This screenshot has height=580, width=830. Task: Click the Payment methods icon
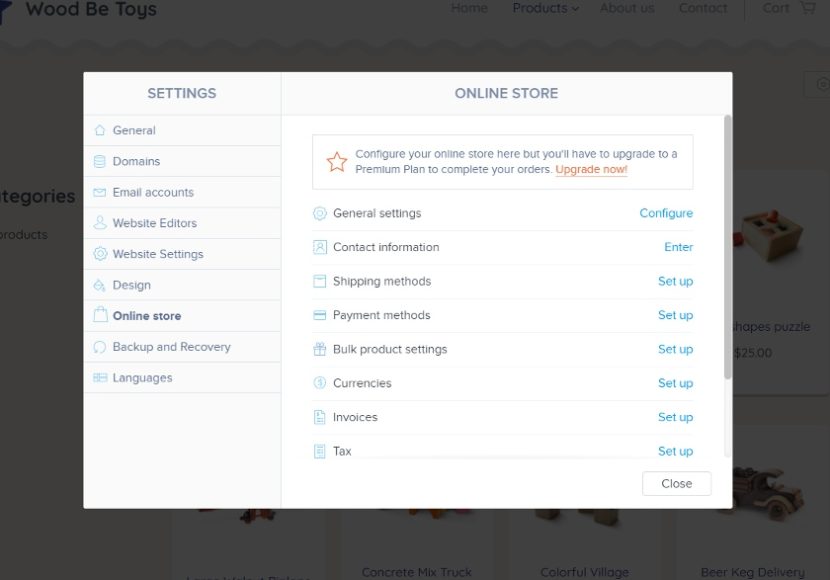pyautogui.click(x=320, y=315)
